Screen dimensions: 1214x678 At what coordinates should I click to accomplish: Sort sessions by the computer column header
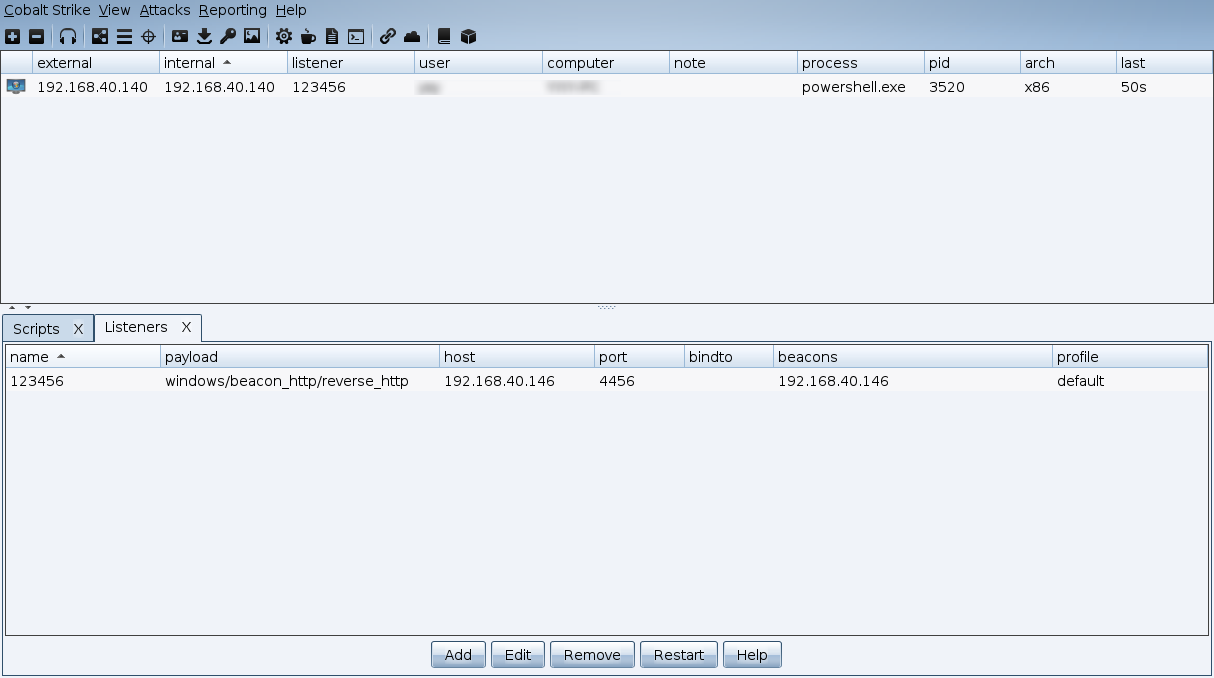point(606,63)
